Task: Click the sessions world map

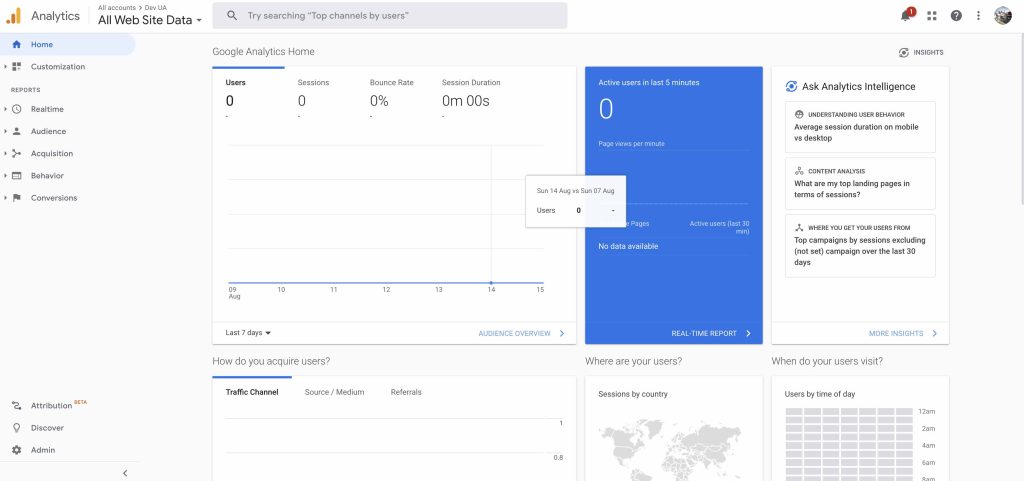Action: coord(670,452)
